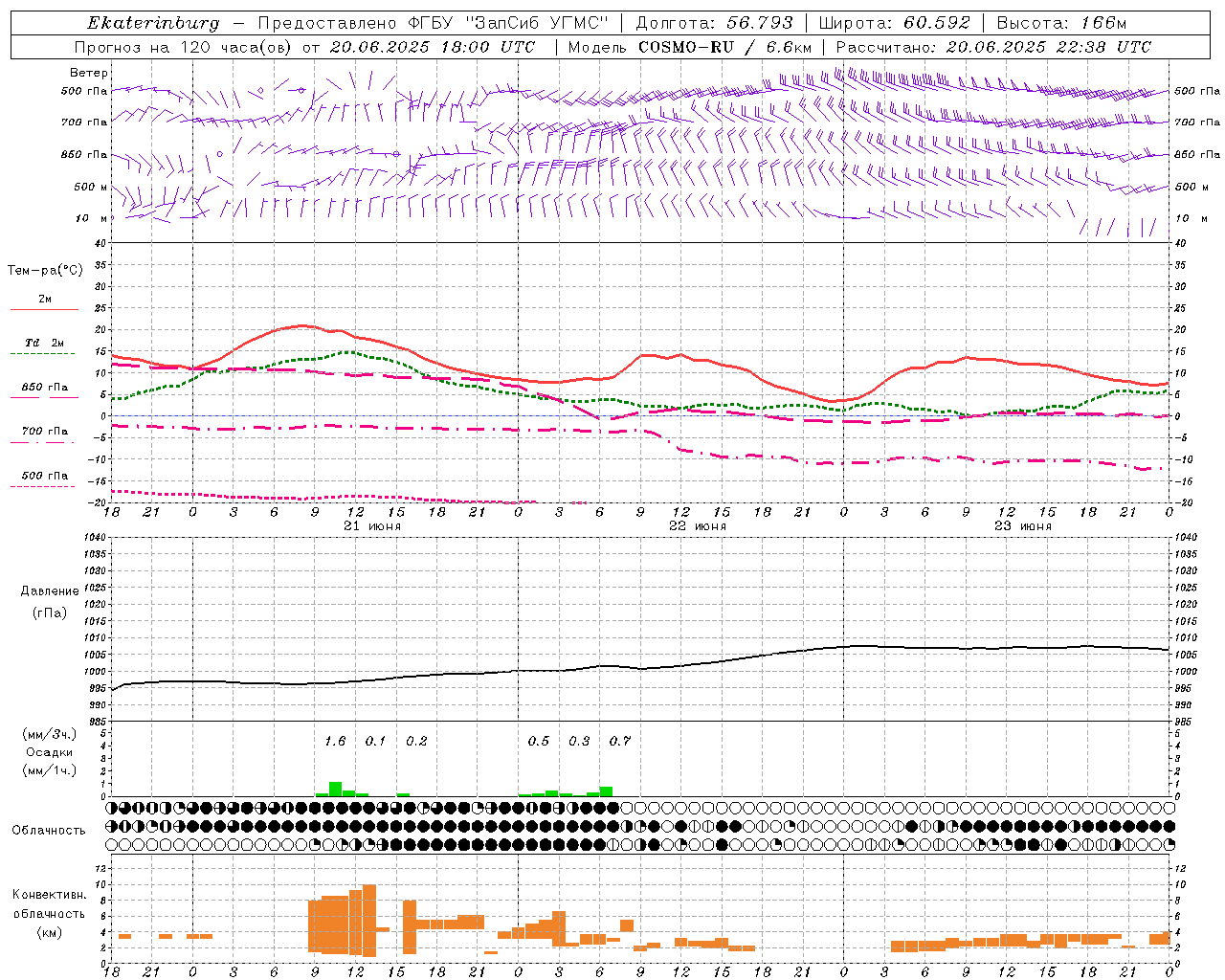Screen dimensions: 1225x980
Task: Click the 'Td 2м' dew point legend entry
Action: click(x=45, y=343)
